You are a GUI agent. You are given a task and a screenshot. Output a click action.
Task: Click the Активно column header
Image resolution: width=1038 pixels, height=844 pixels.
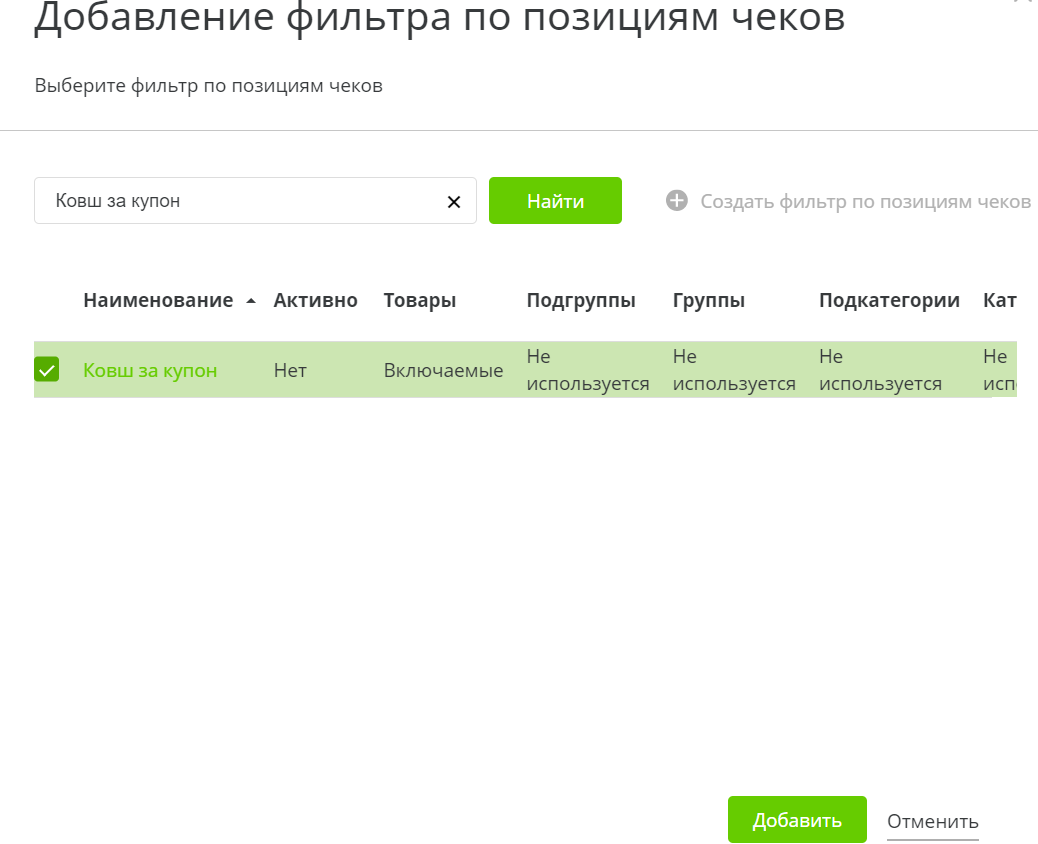tap(315, 299)
